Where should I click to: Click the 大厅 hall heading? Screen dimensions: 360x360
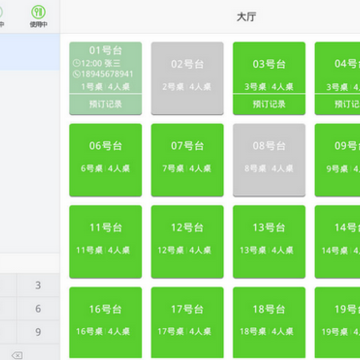point(246,17)
